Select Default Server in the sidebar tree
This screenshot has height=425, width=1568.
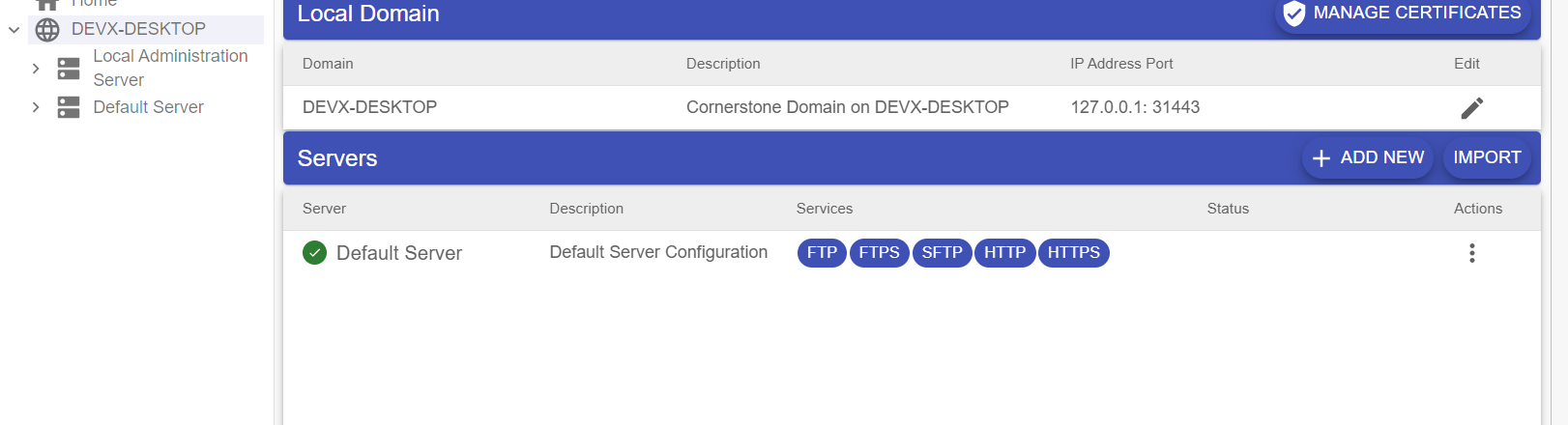click(148, 107)
